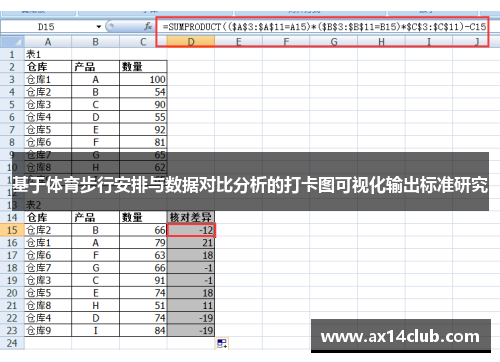
Task: Click 产品 header cell in row 2
Action: 95,67
